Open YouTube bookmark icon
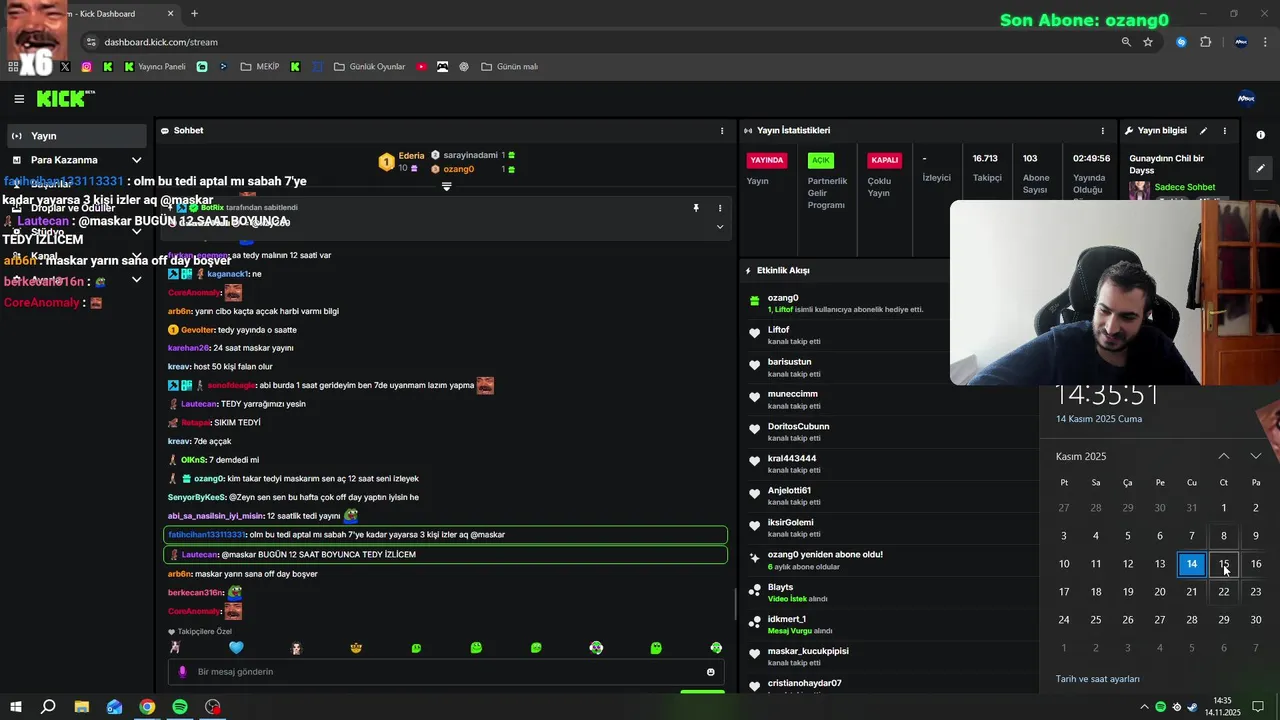This screenshot has height=720, width=1280. pos(421,67)
